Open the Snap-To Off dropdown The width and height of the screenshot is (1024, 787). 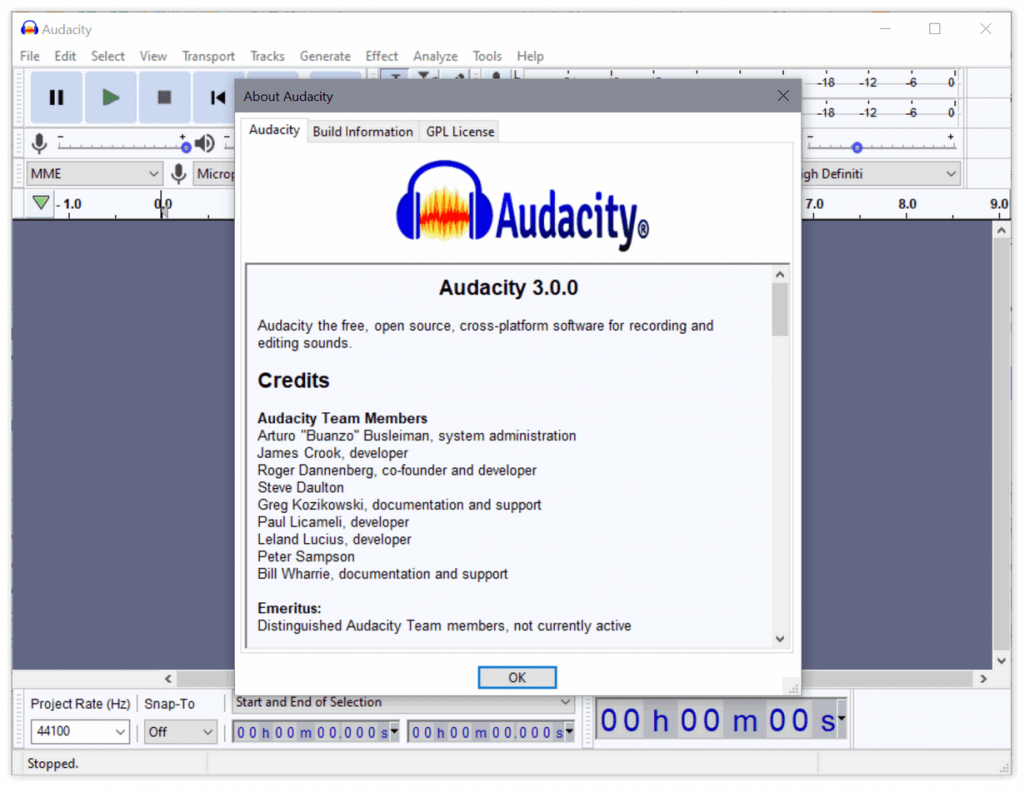coord(181,732)
